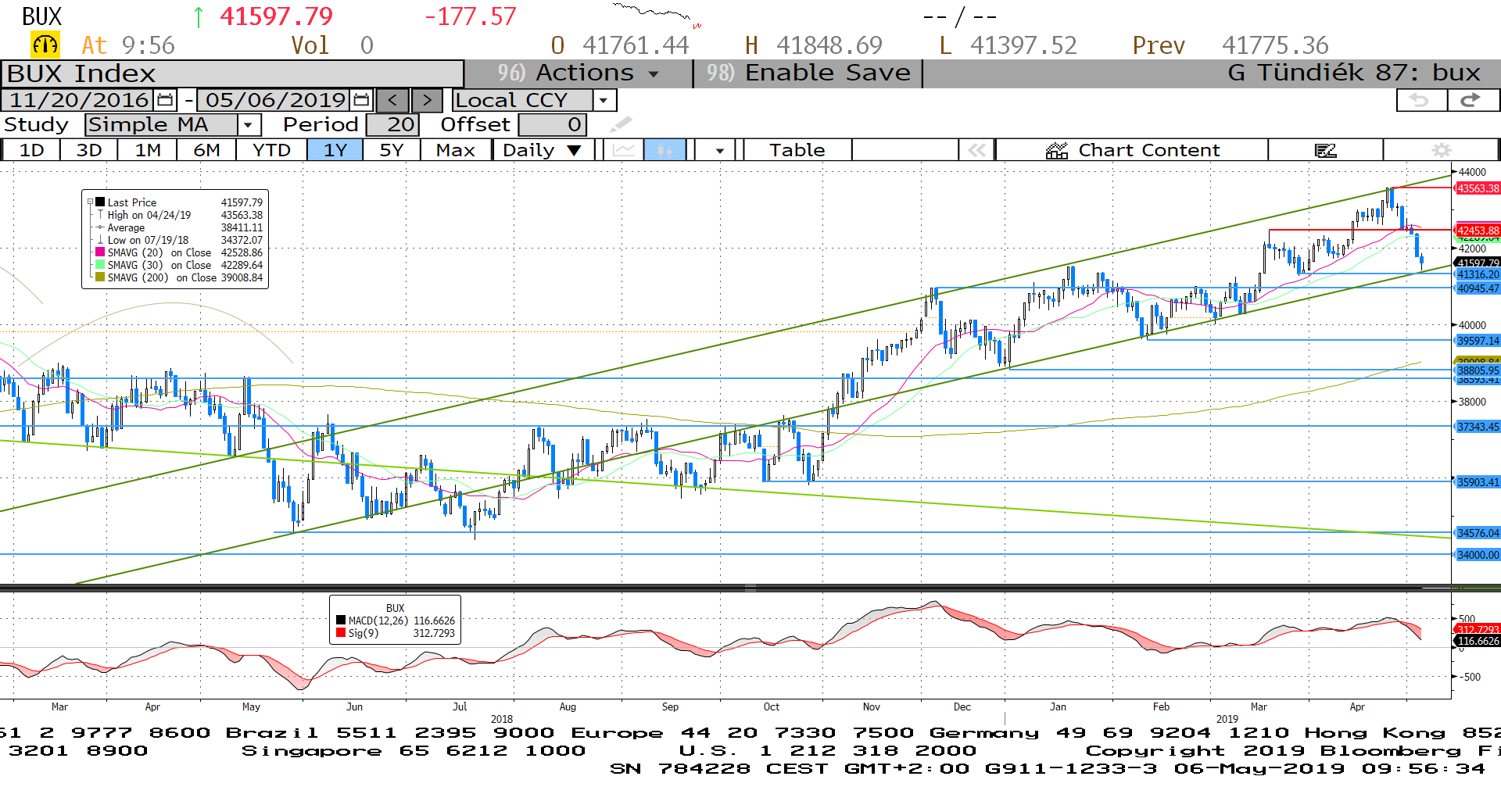Click the 312.7293 signal value label
The image size is (1501, 812).
pyautogui.click(x=1478, y=629)
